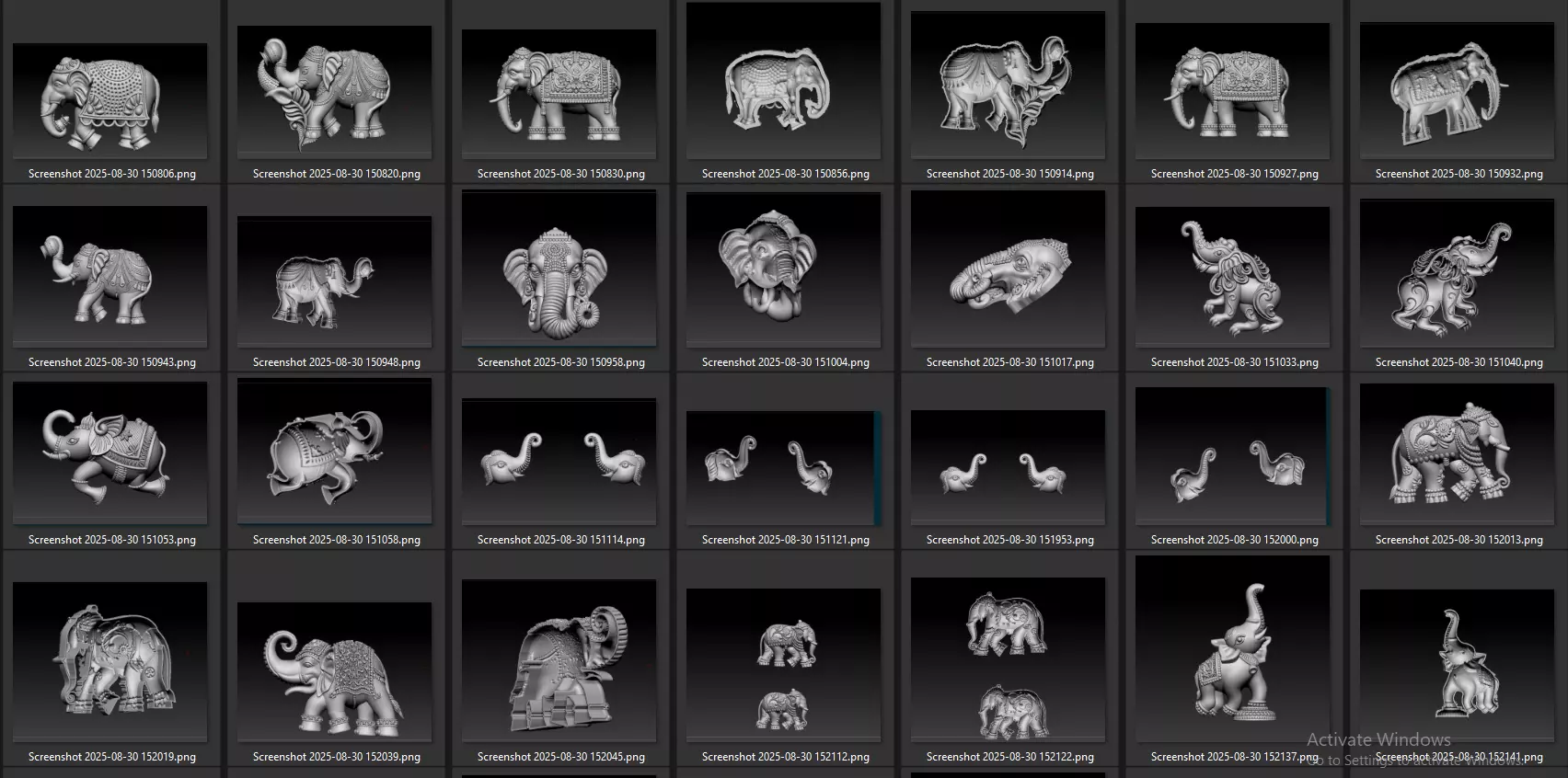Click file name "Screenshot 2025-08-30 151004.png"
This screenshot has height=778, width=1568.
[786, 362]
